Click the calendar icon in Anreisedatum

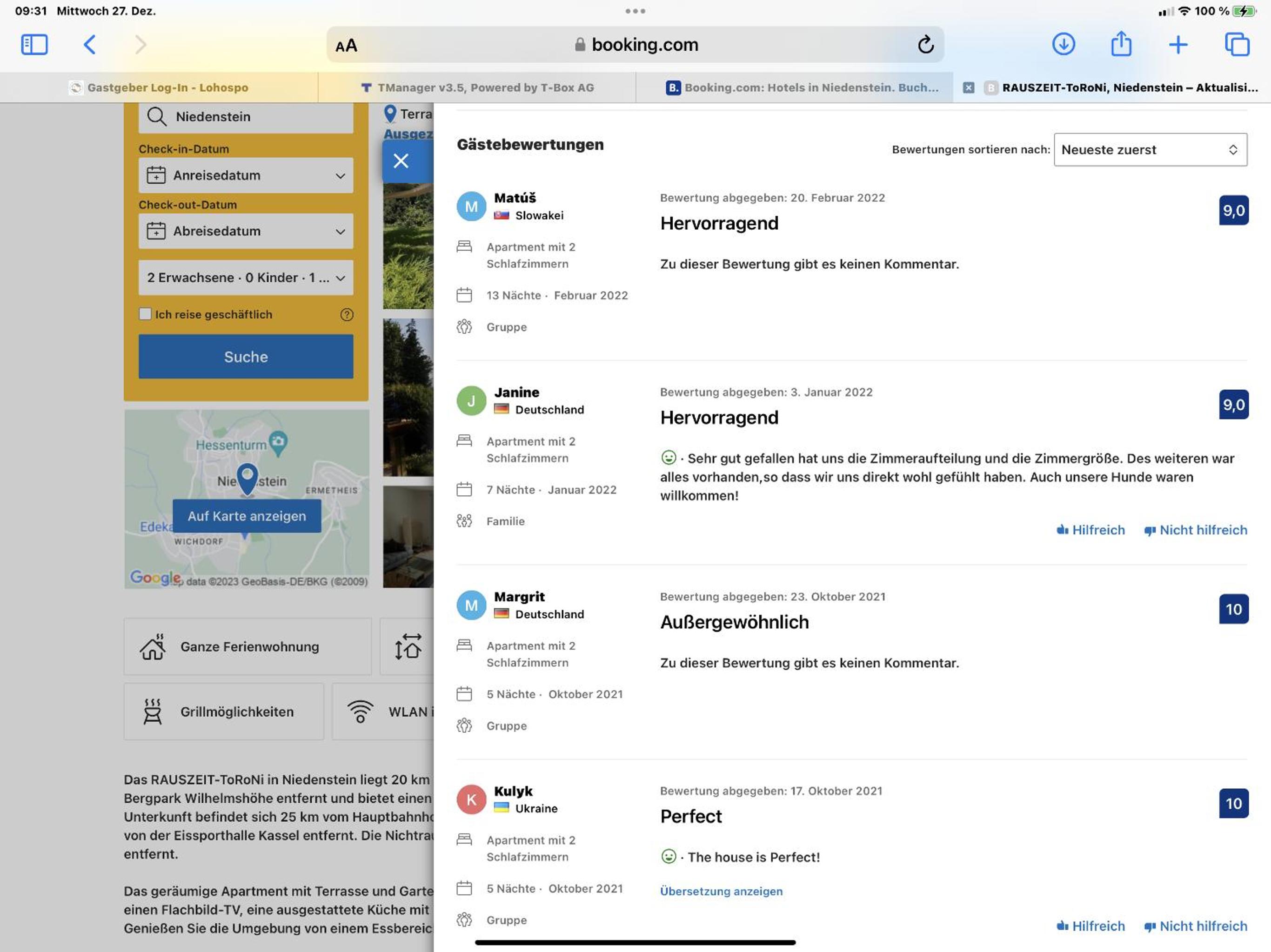click(156, 175)
